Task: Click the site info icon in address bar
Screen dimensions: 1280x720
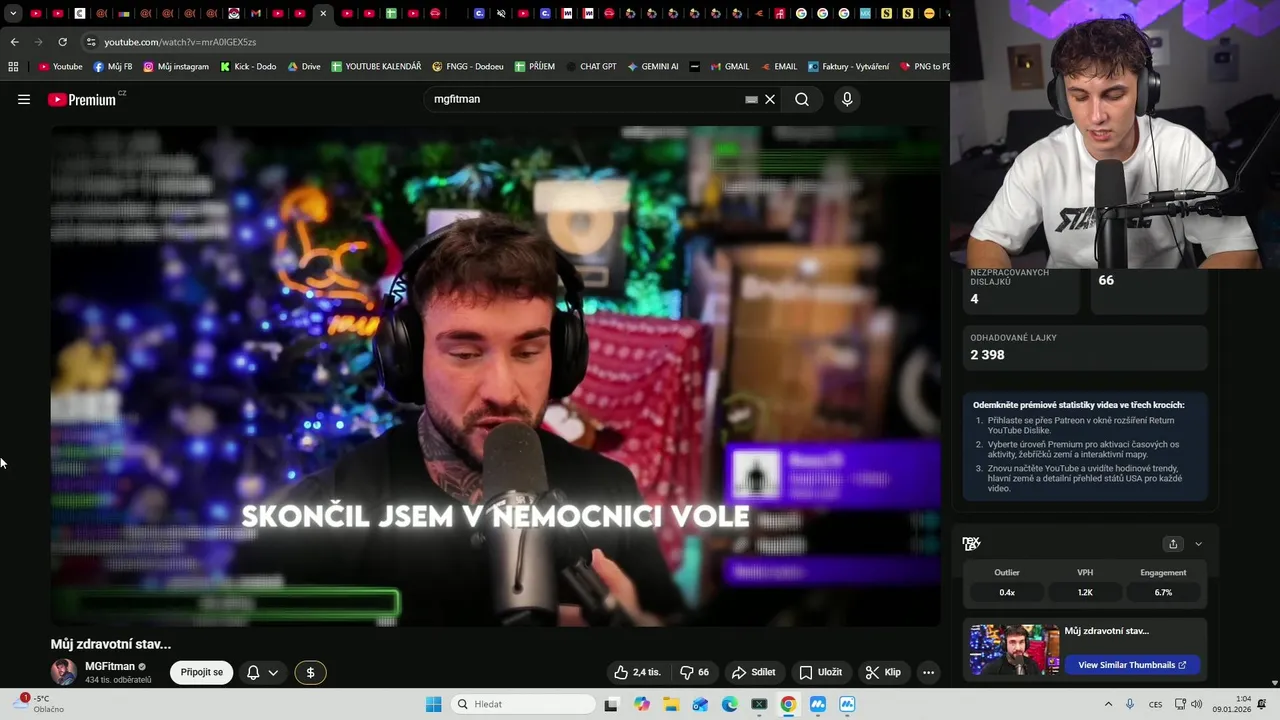Action: 91,42
